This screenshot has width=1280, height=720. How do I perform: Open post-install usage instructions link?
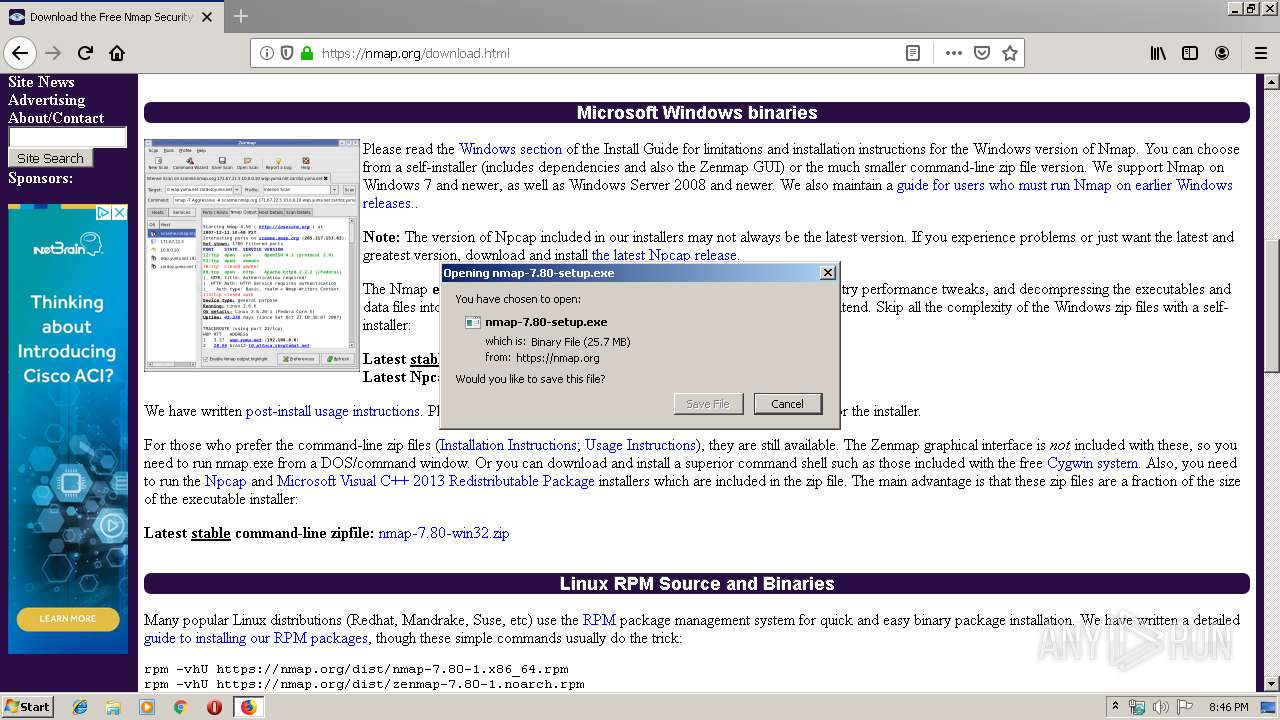coord(333,411)
